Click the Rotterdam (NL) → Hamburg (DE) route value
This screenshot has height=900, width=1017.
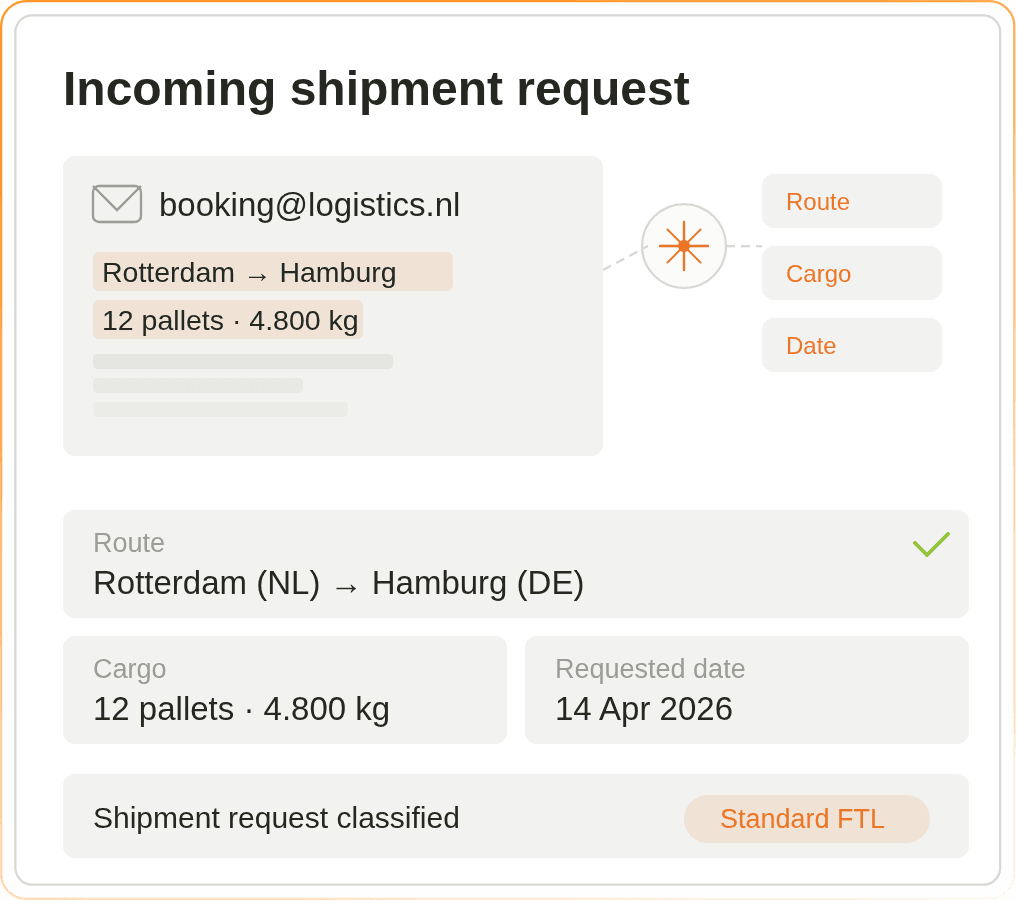click(x=338, y=583)
